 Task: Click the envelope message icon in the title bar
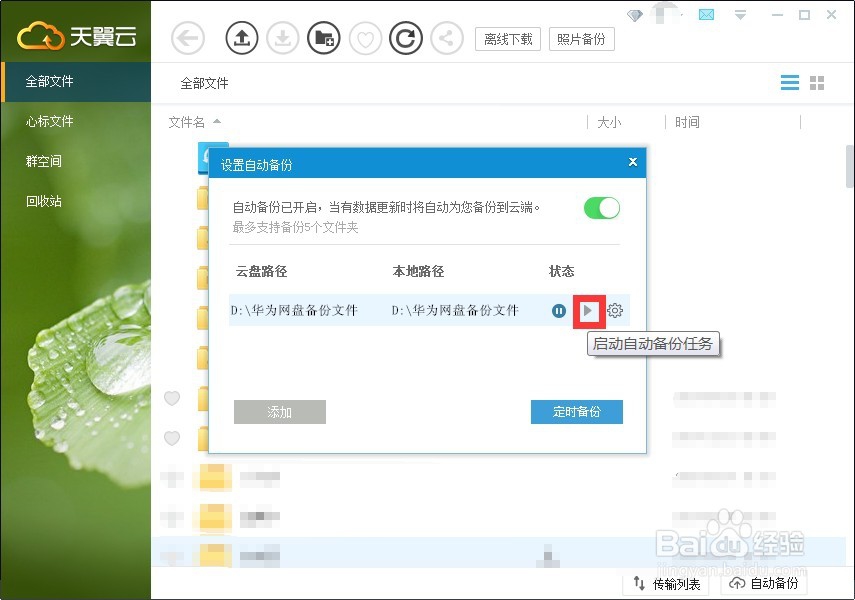(705, 14)
